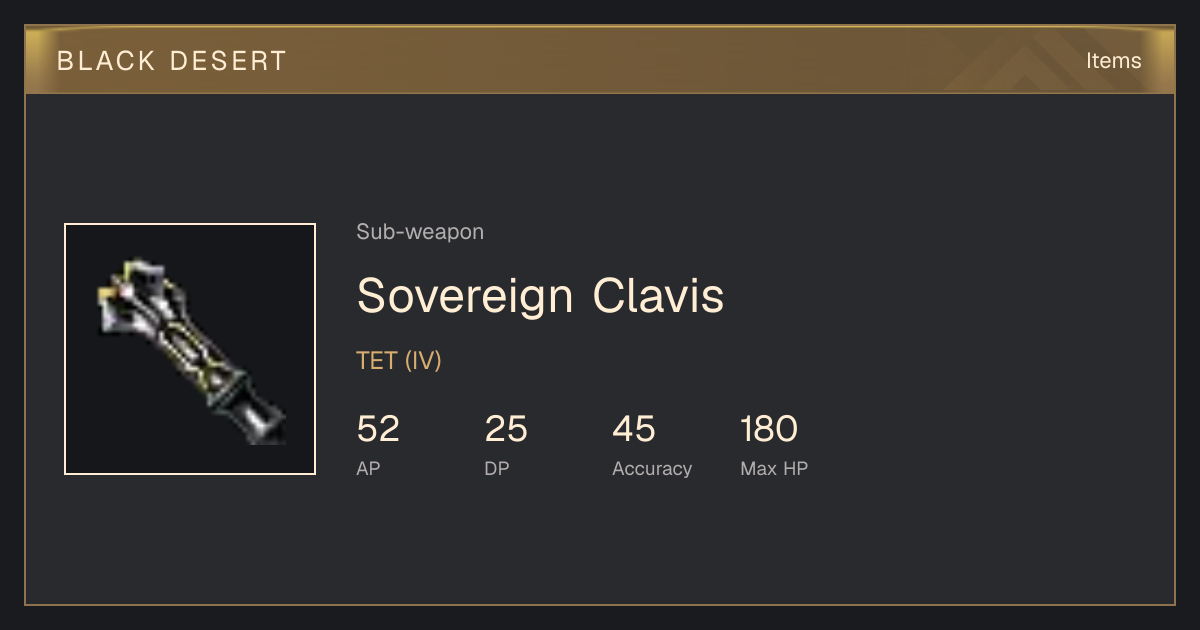1200x630 pixels.
Task: Click the empty card area below stats
Action: [600, 545]
